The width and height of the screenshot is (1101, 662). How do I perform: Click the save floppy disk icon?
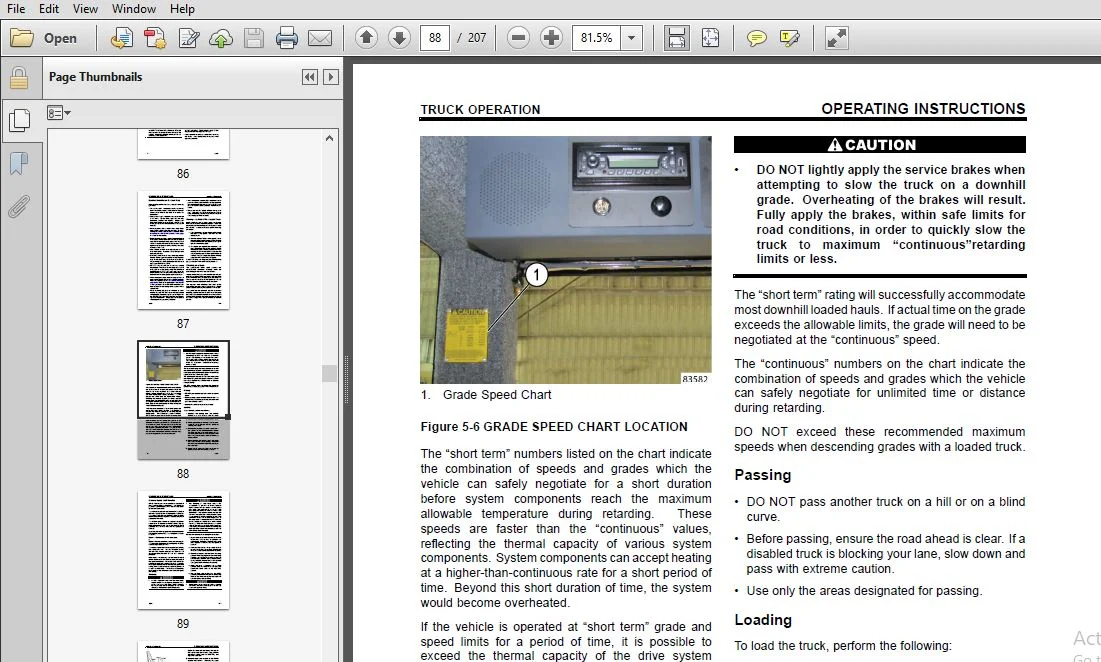(253, 38)
